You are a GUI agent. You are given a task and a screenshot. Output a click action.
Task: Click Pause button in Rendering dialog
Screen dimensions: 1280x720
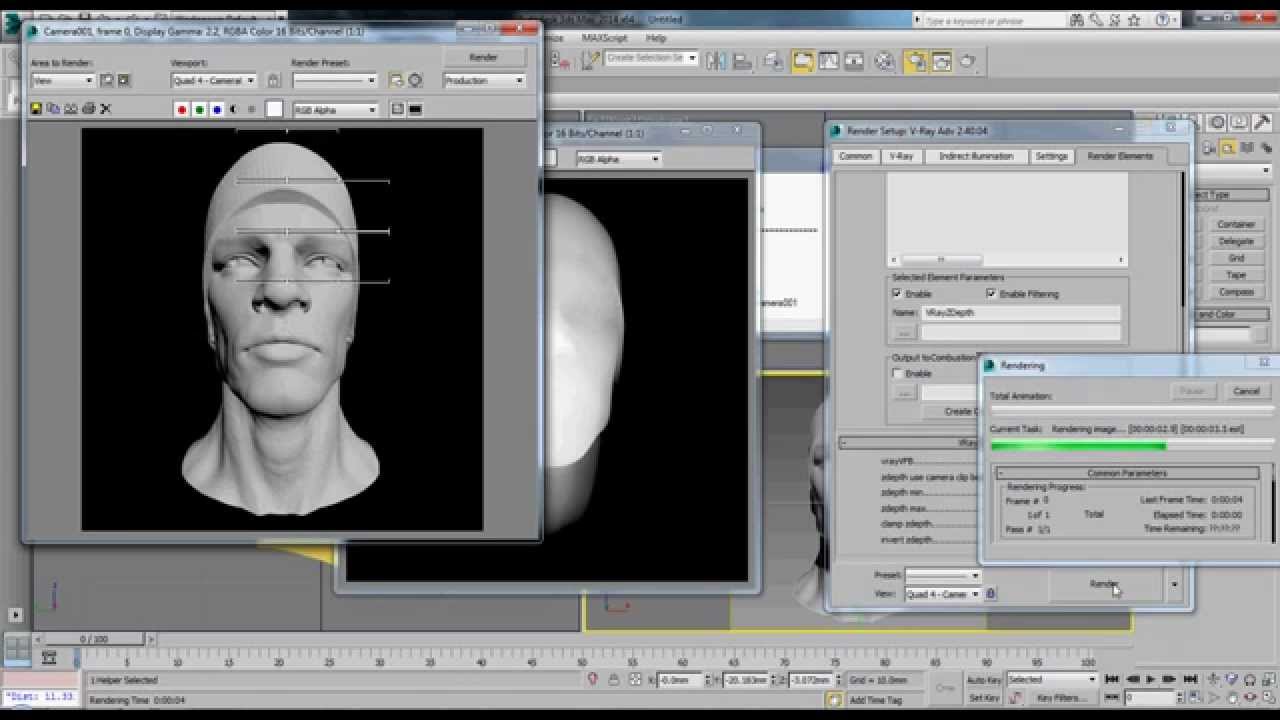[1192, 391]
